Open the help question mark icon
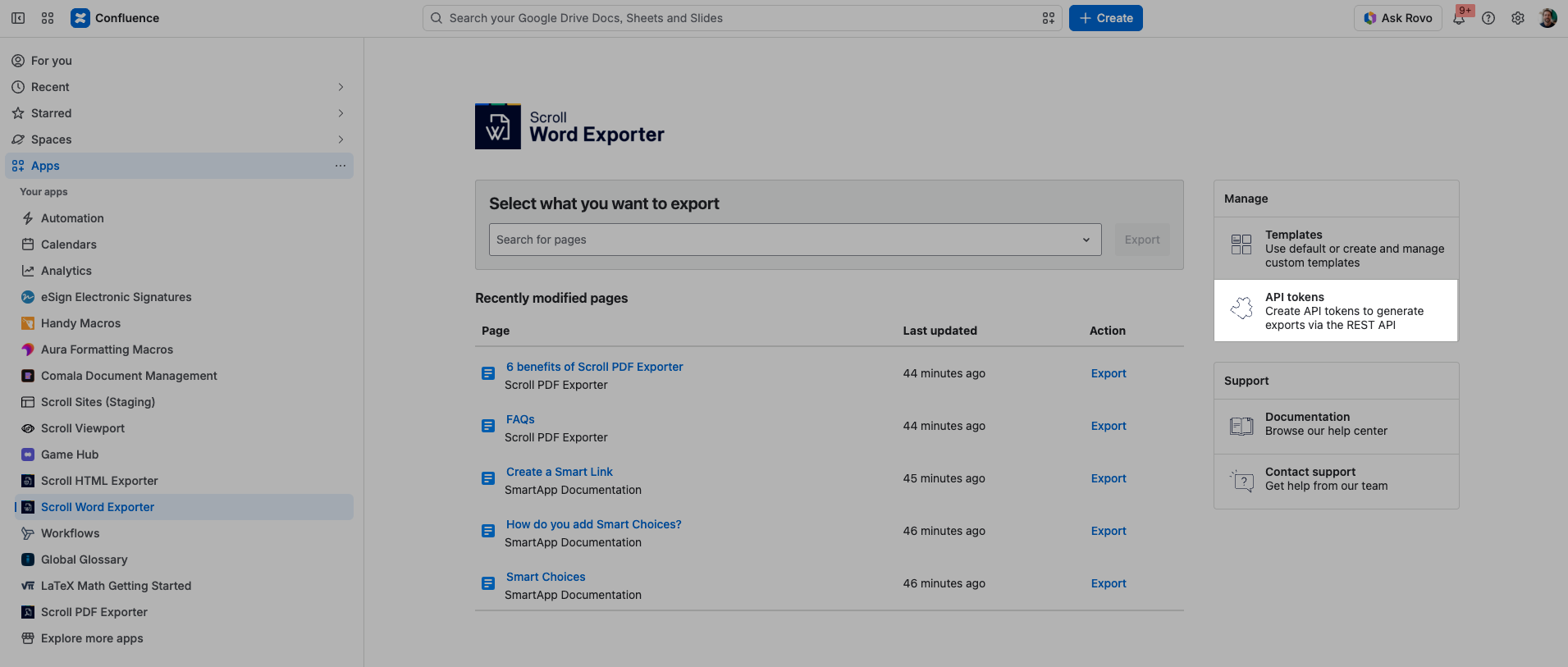 pos(1488,18)
